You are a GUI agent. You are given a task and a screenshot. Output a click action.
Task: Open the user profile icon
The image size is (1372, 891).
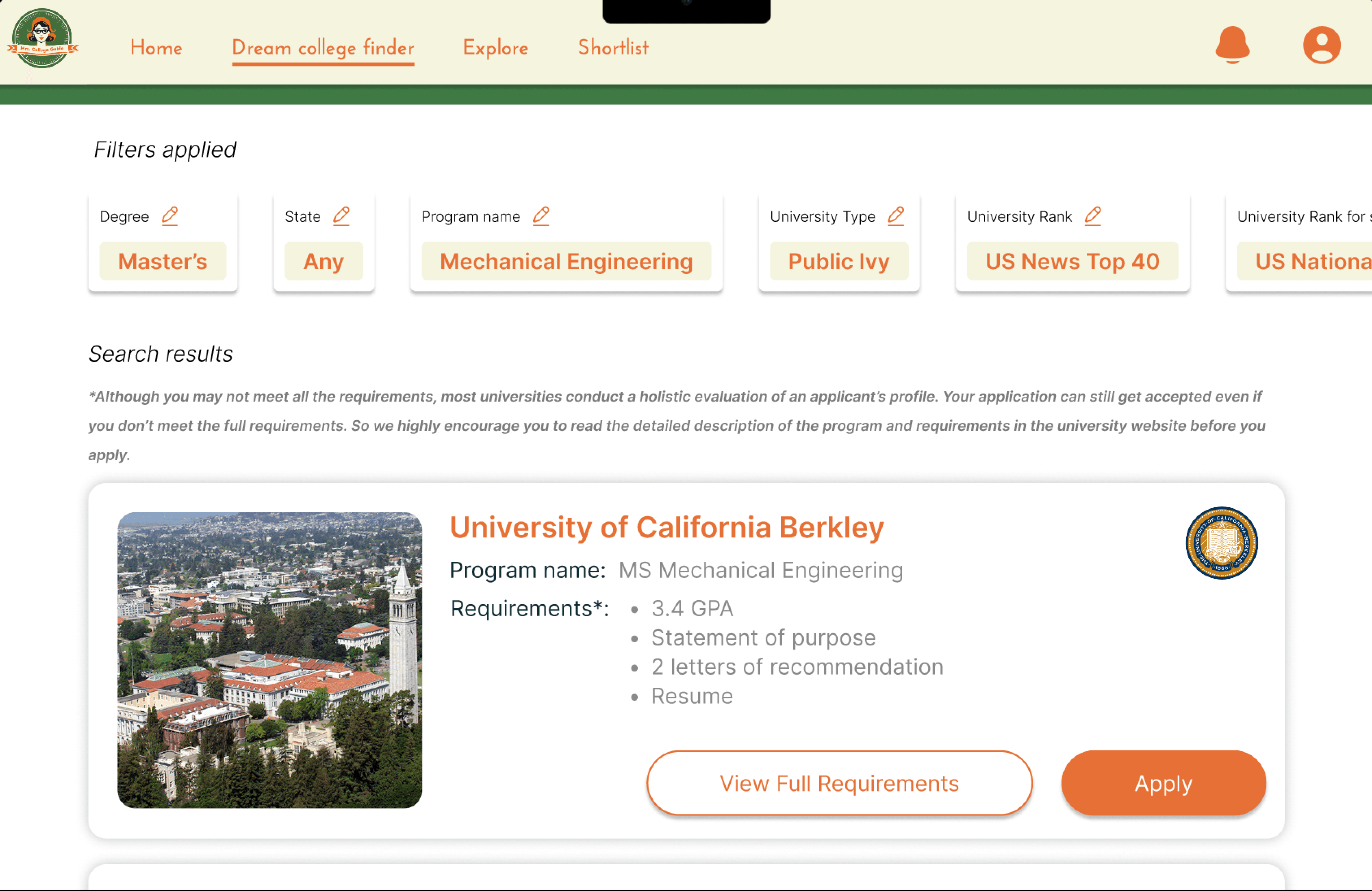click(1322, 44)
